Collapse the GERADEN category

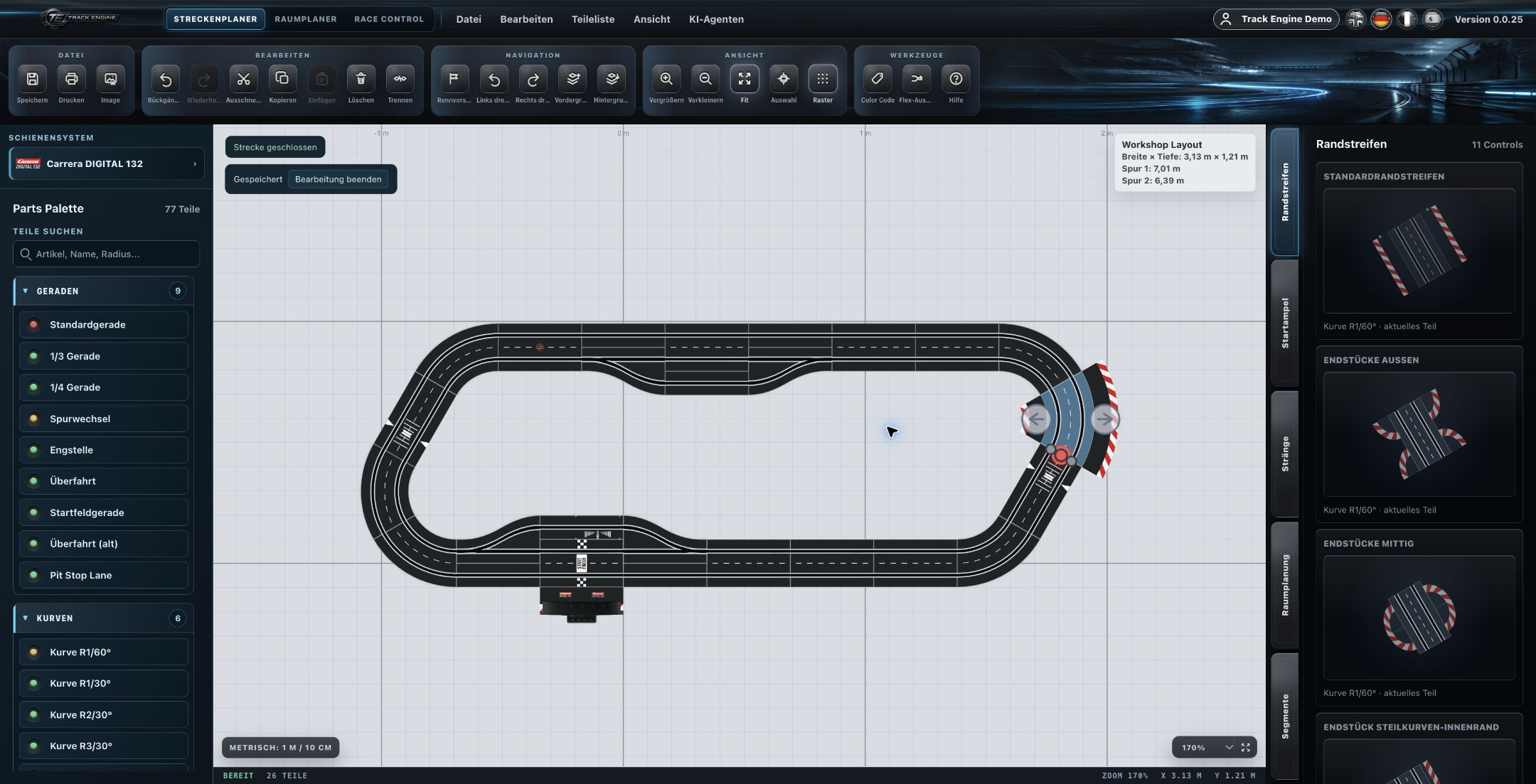tap(104, 291)
